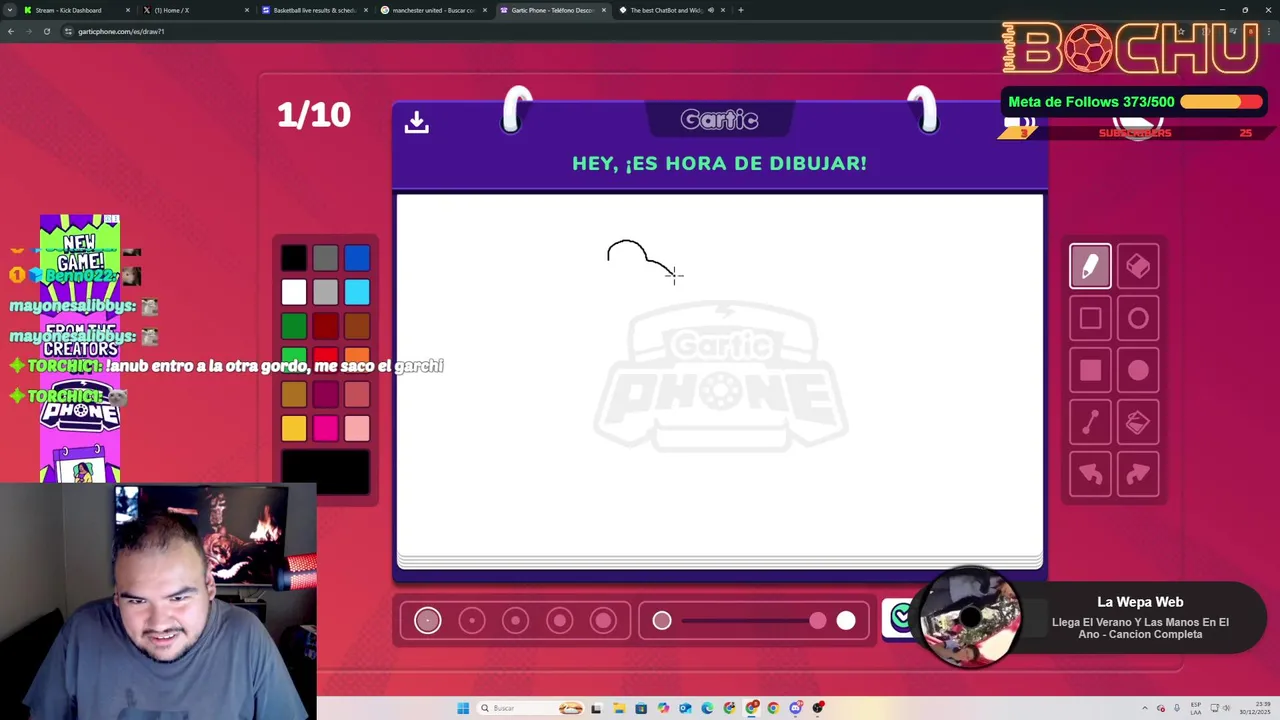Pick the salmon color swatch

click(357, 394)
